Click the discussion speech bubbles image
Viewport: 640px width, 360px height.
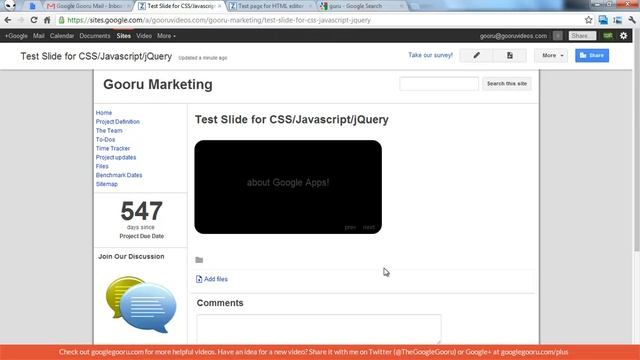click(141, 304)
